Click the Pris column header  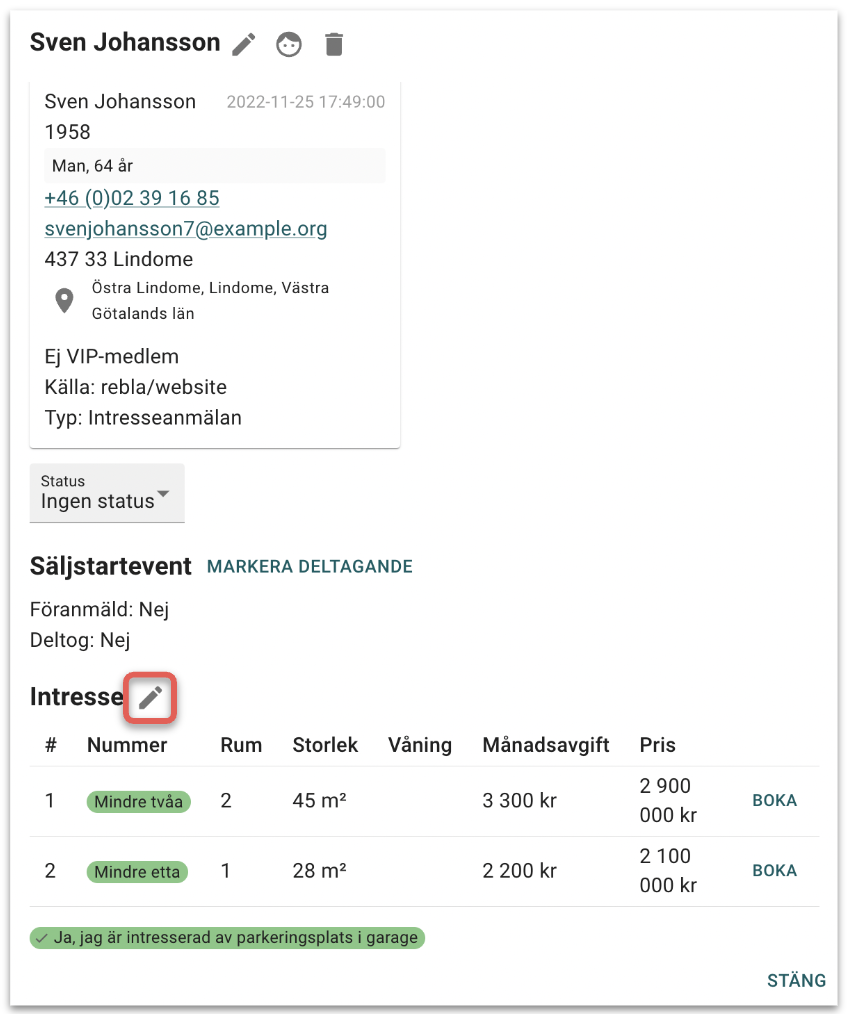click(x=657, y=745)
